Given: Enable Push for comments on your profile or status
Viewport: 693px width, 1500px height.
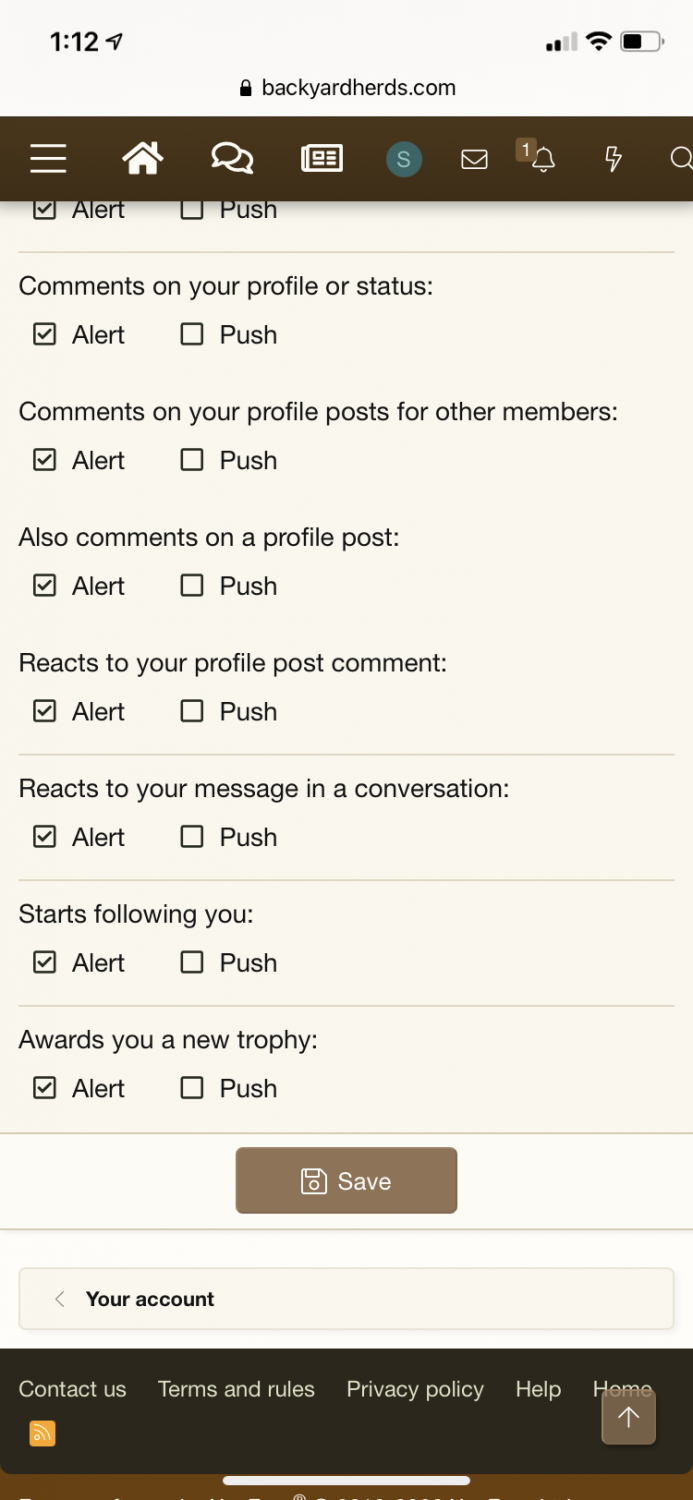Looking at the screenshot, I should [x=192, y=334].
